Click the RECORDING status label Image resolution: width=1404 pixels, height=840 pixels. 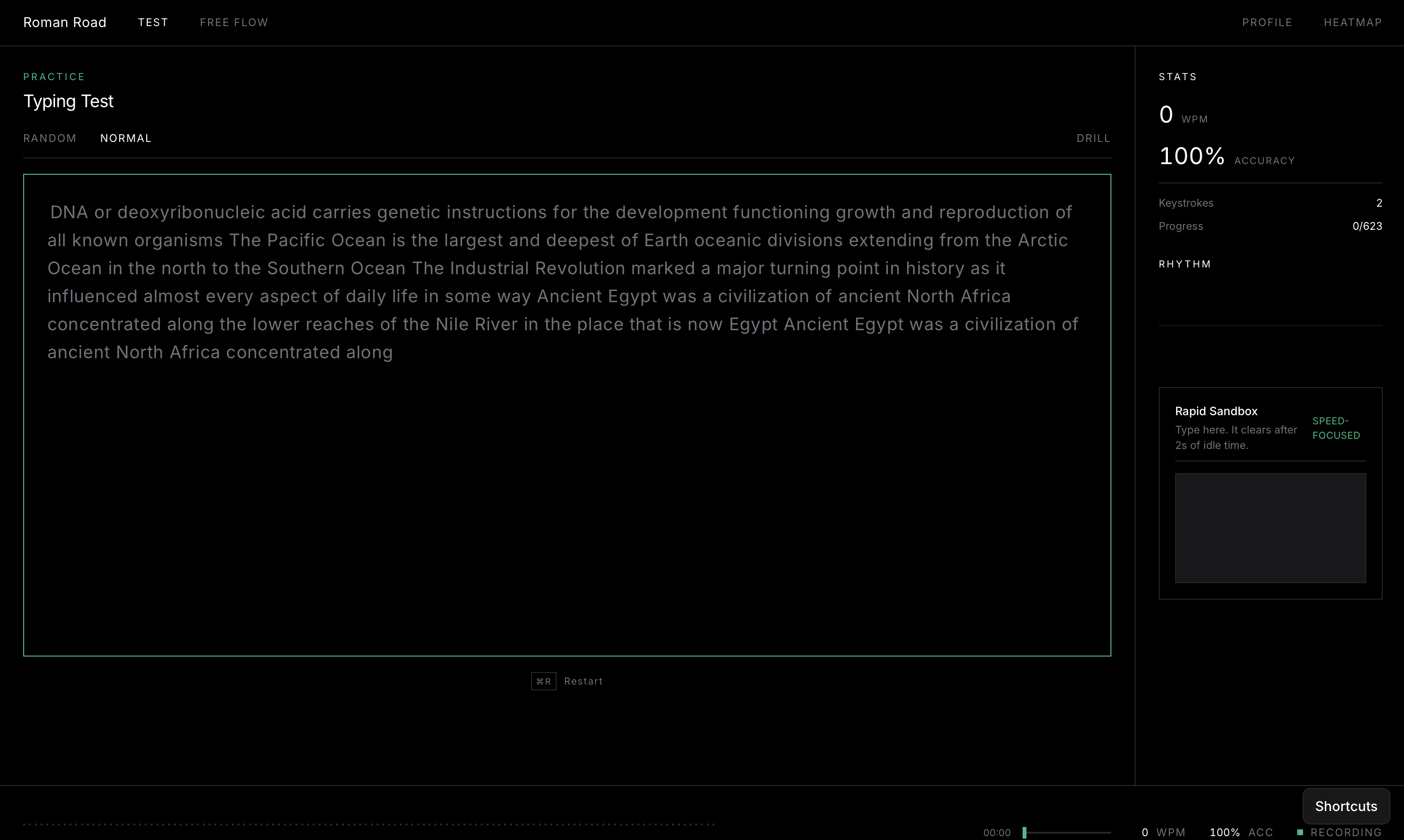click(x=1345, y=832)
